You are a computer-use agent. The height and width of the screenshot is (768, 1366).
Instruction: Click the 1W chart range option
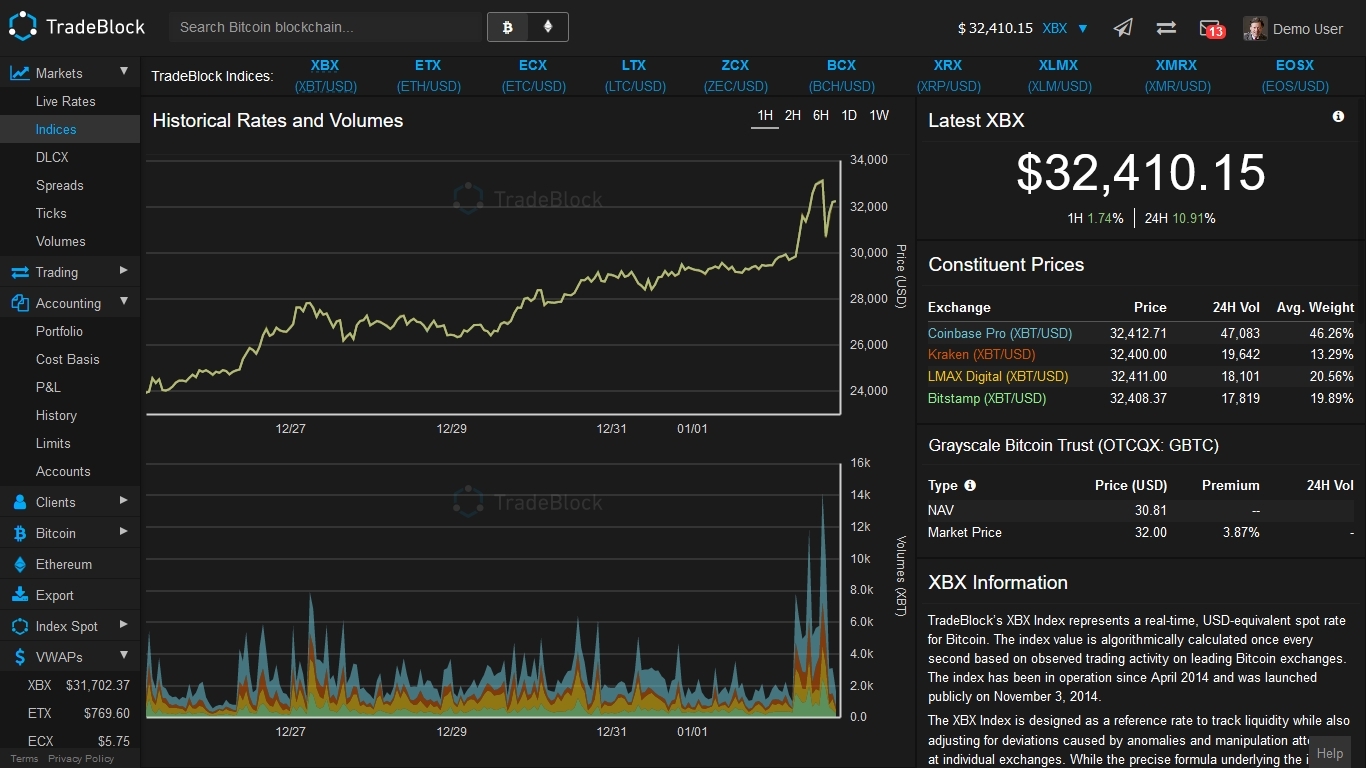point(879,116)
